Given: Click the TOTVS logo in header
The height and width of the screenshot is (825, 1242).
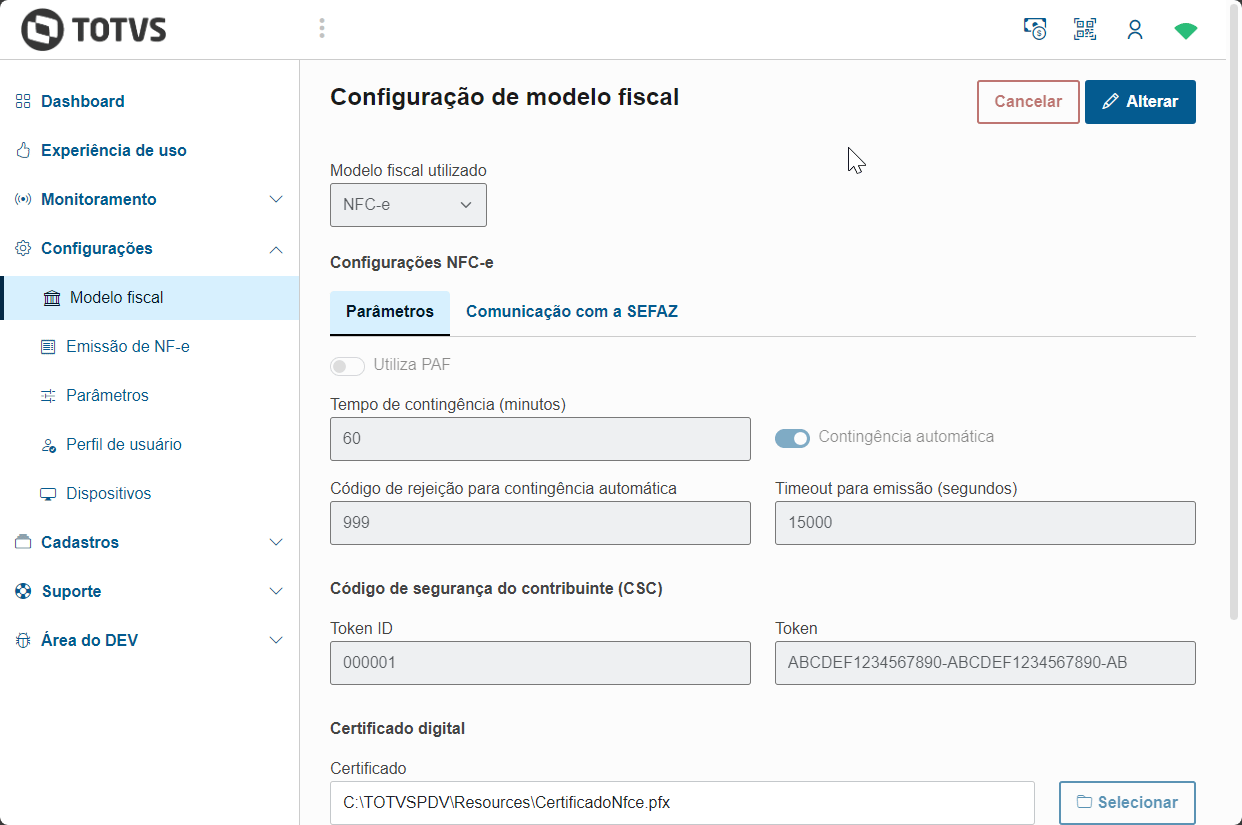Looking at the screenshot, I should pyautogui.click(x=94, y=29).
